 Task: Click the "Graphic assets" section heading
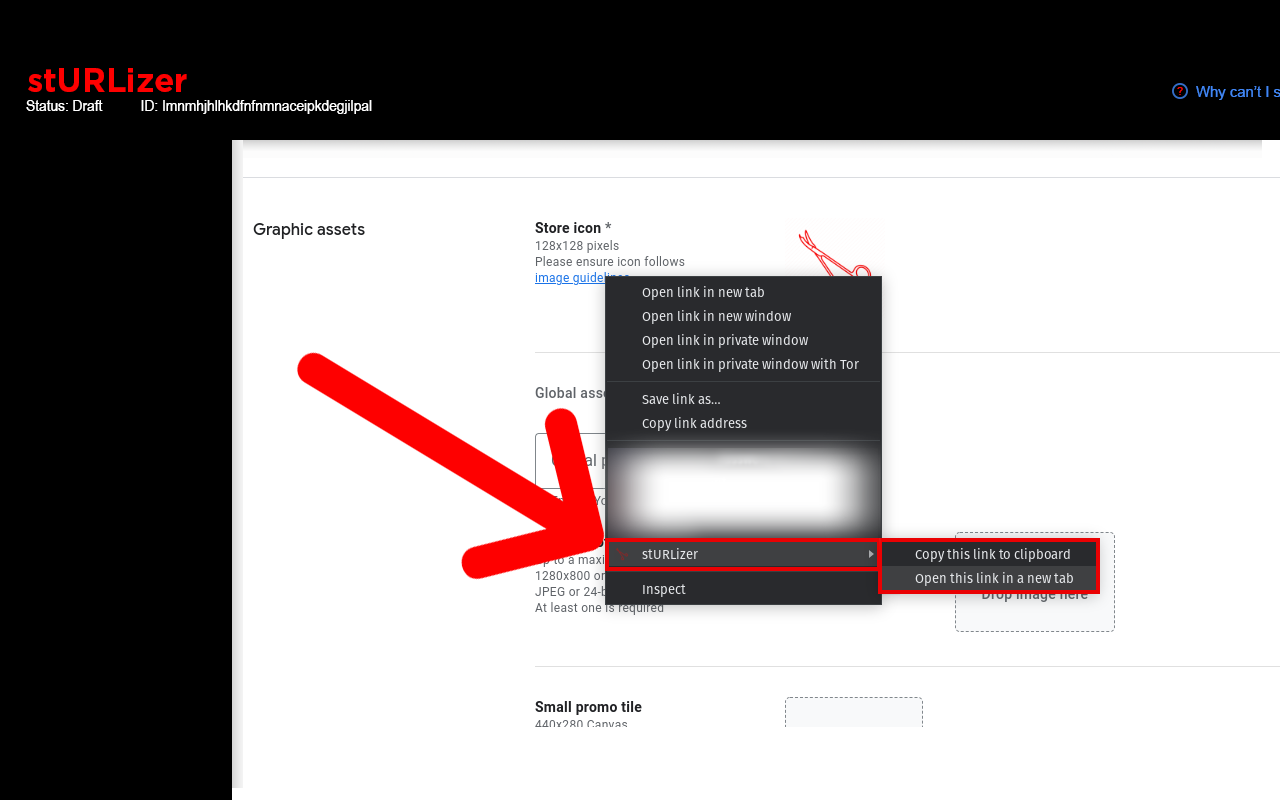pyautogui.click(x=309, y=229)
